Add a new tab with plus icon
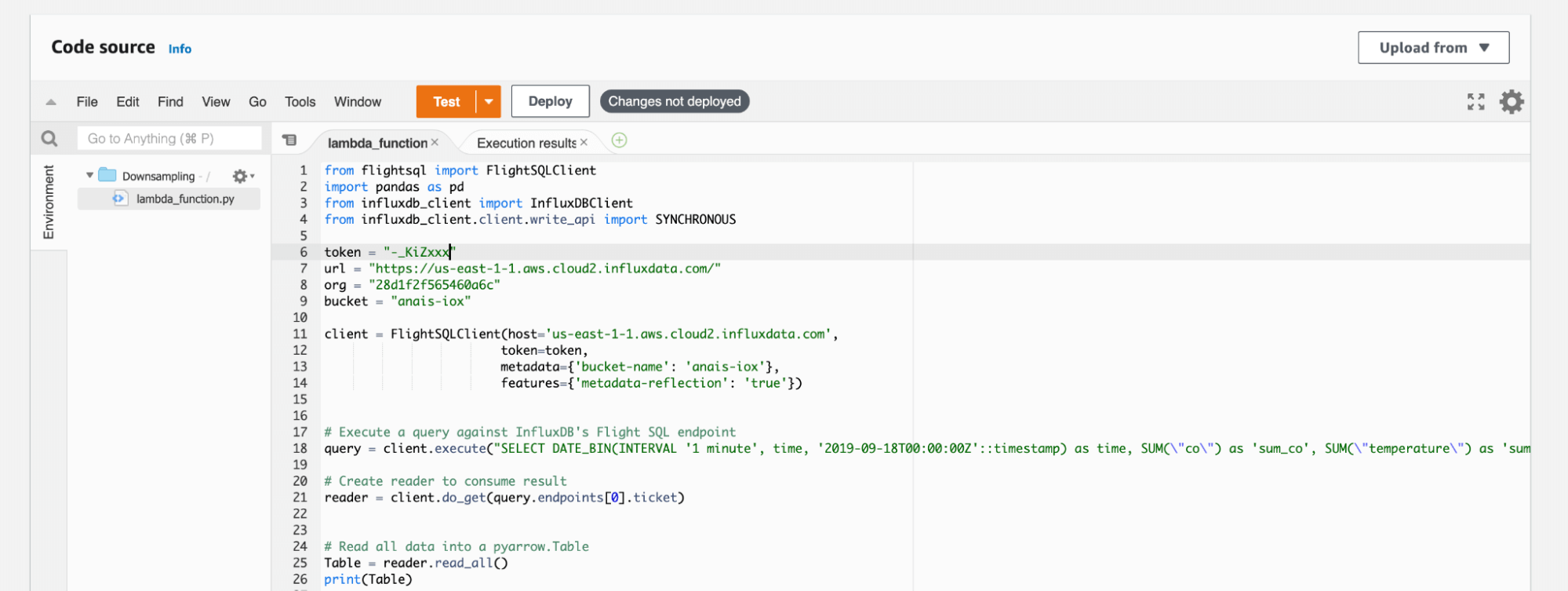 pos(619,140)
